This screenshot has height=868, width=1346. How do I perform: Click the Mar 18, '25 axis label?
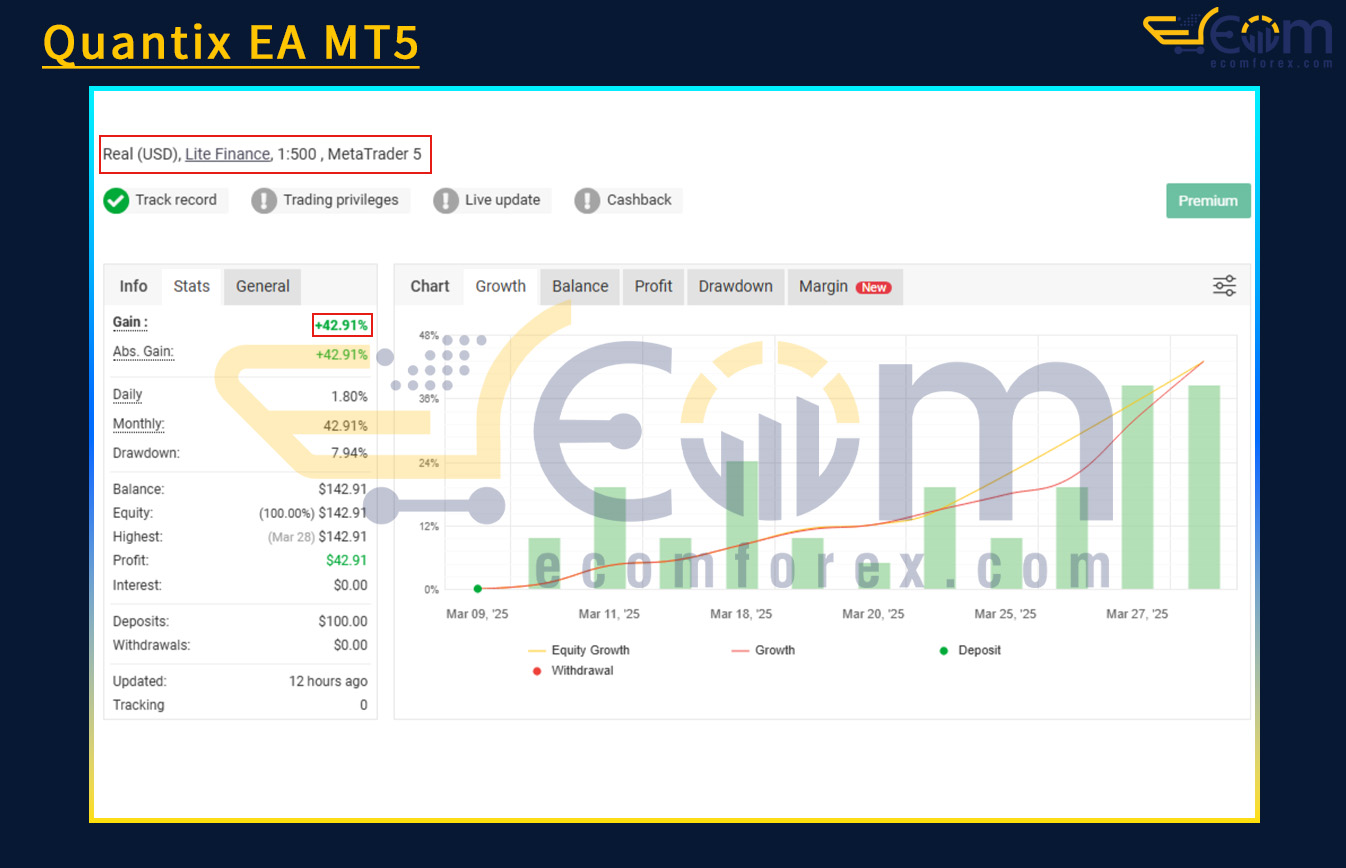click(741, 614)
